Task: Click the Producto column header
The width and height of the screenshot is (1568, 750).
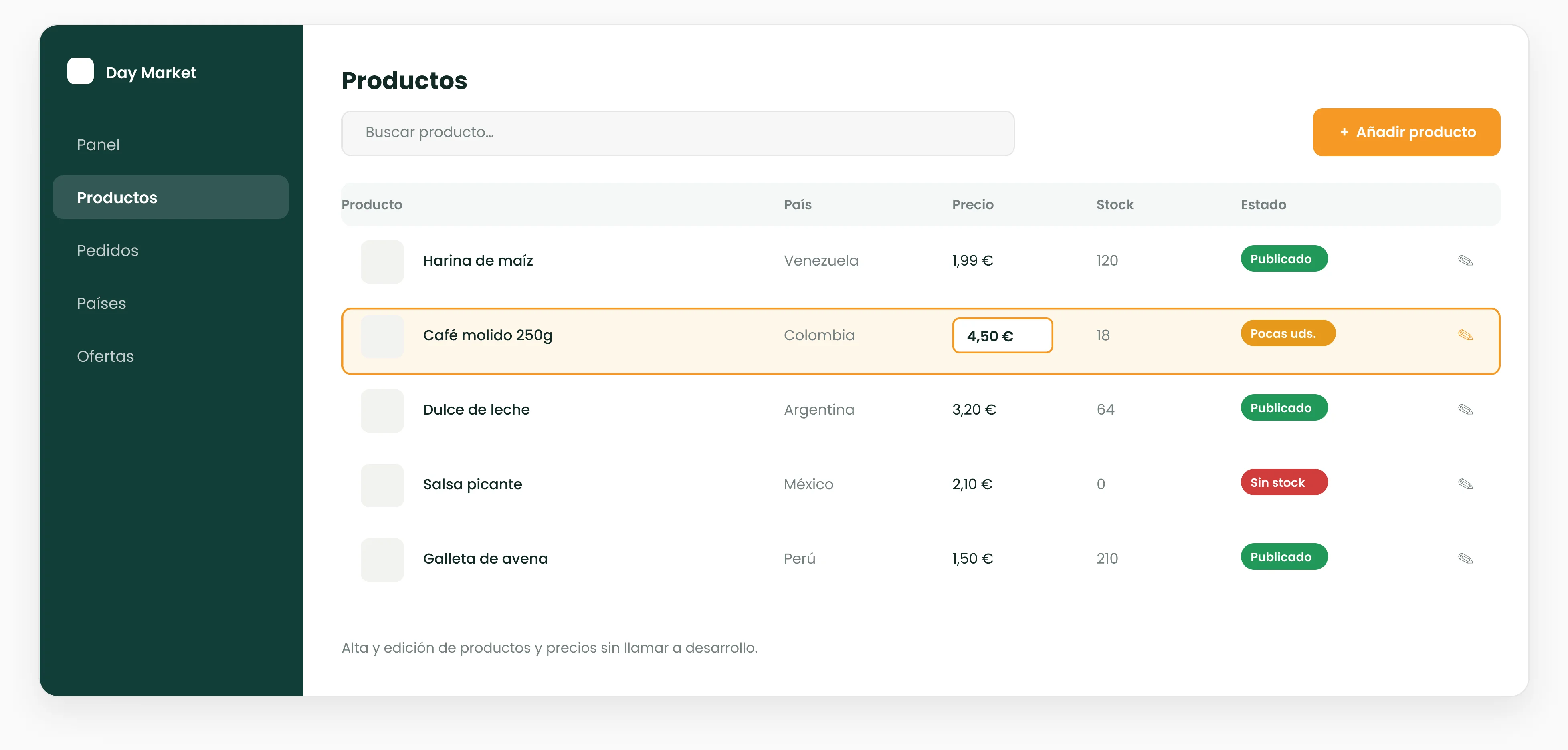Action: 371,204
